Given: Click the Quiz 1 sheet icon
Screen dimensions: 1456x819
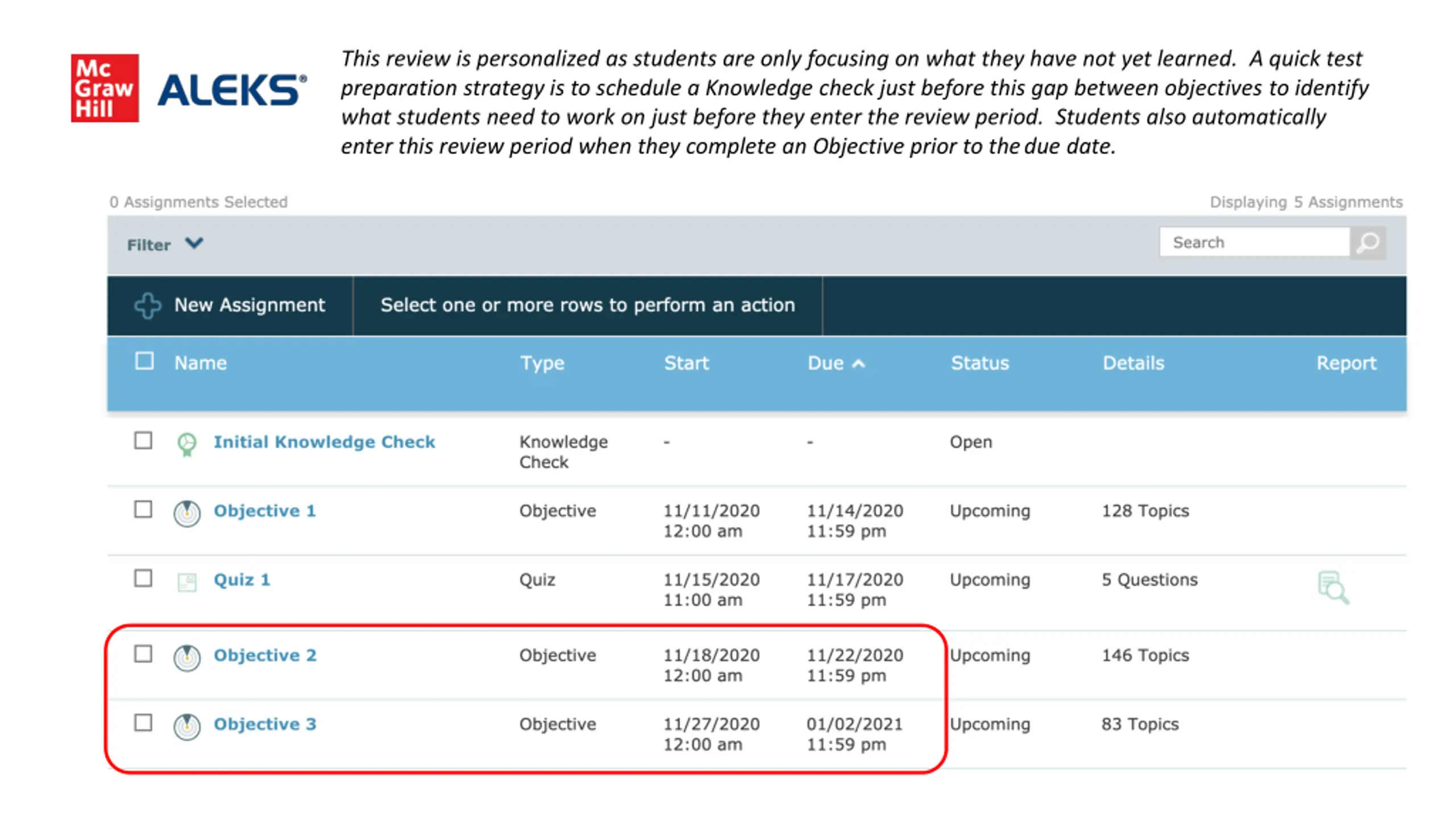Looking at the screenshot, I should (187, 582).
